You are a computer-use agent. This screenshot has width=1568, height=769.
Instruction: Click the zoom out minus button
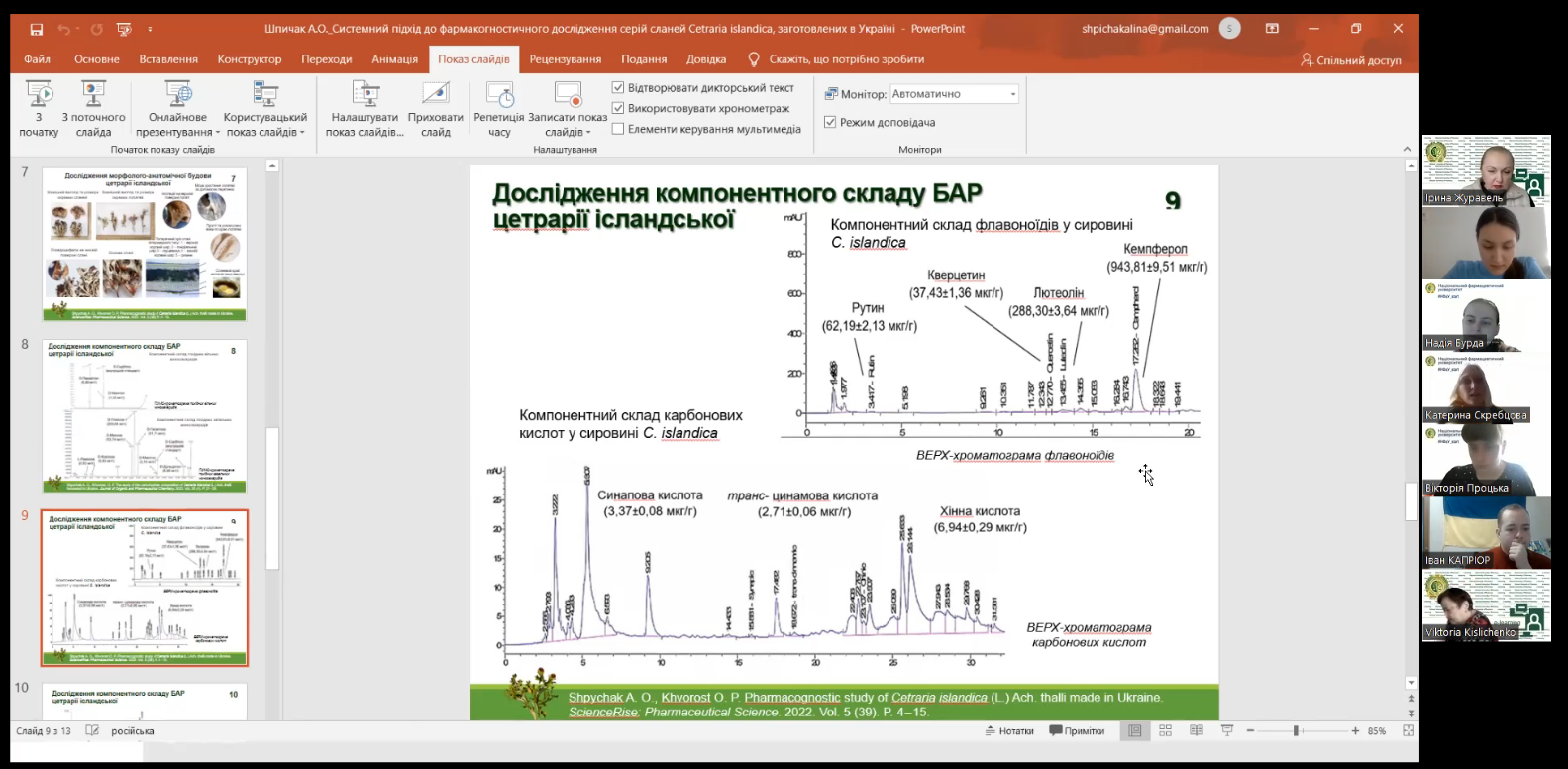coord(1251,731)
